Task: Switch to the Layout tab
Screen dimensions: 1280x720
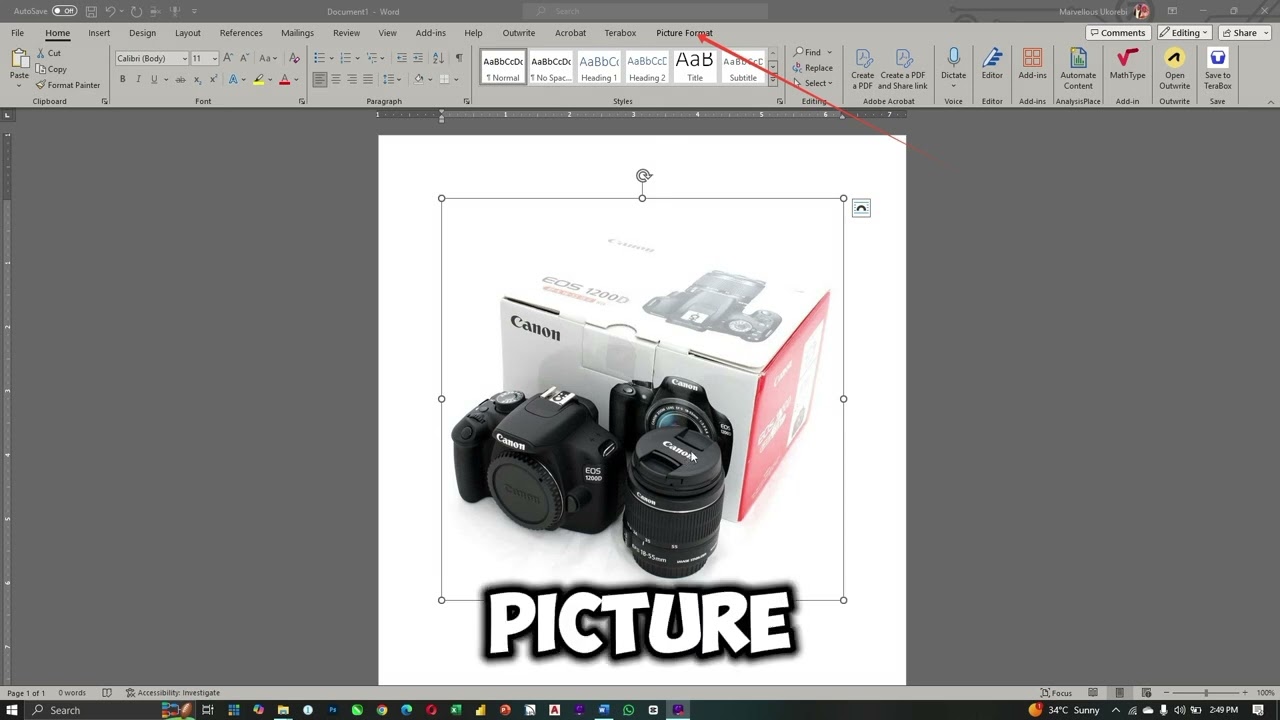Action: point(188,33)
